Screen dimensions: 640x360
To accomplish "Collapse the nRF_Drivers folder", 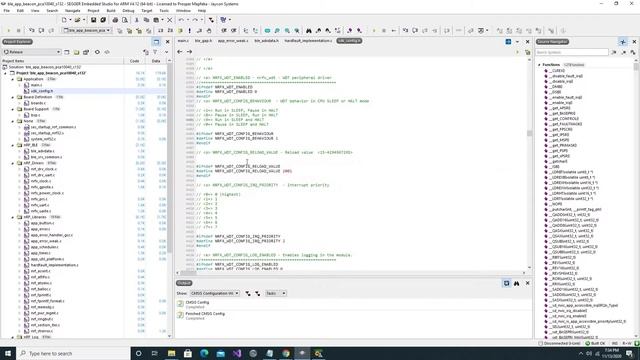I will coord(13,163).
